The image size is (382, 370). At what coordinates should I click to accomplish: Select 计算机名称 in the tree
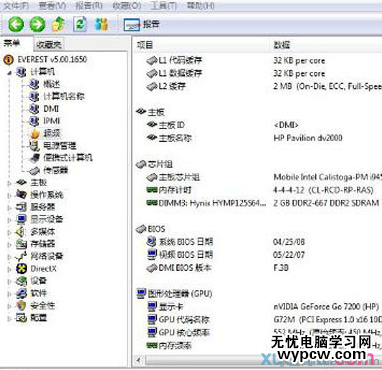coord(64,96)
